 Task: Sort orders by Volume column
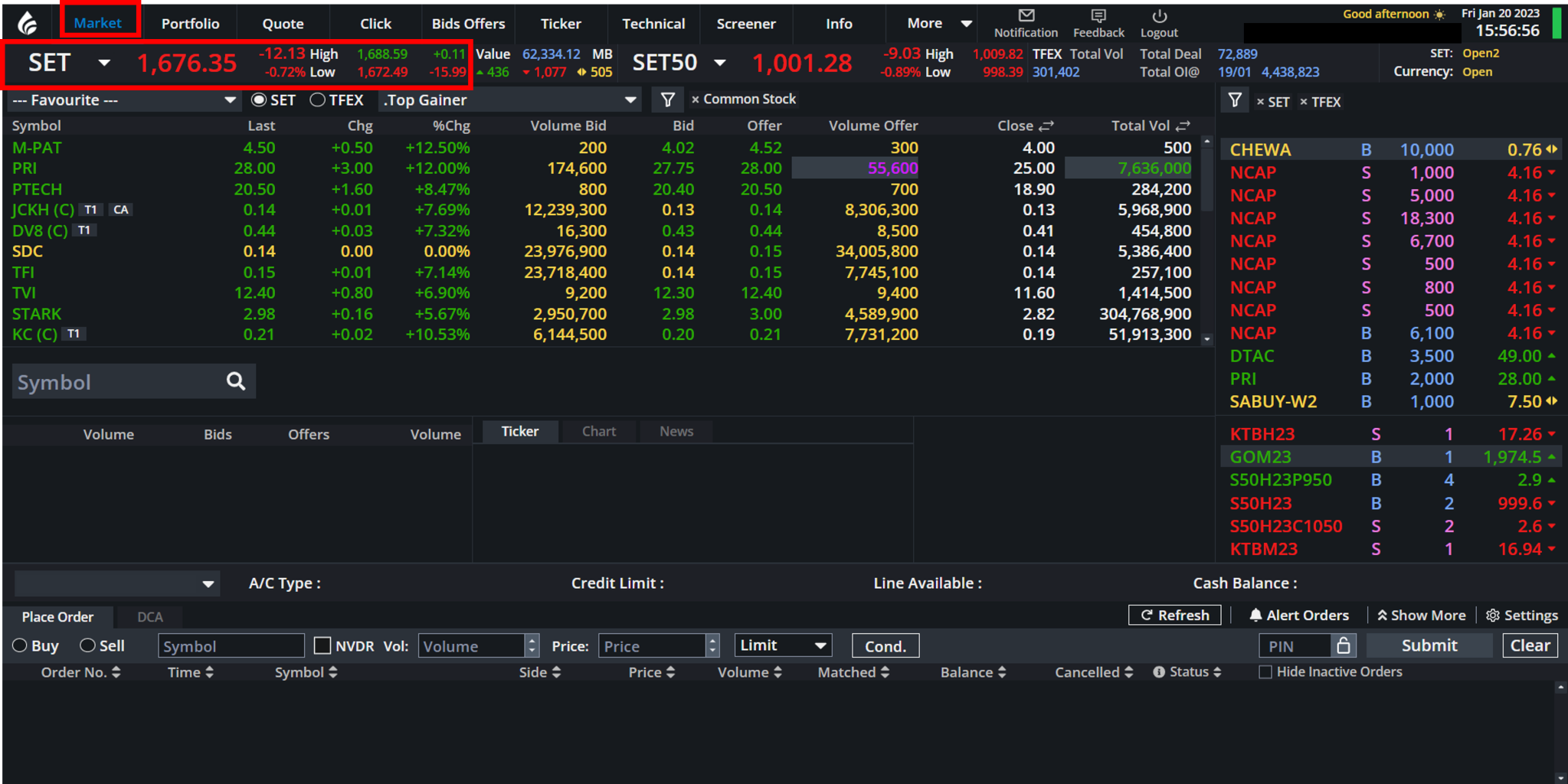(777, 672)
